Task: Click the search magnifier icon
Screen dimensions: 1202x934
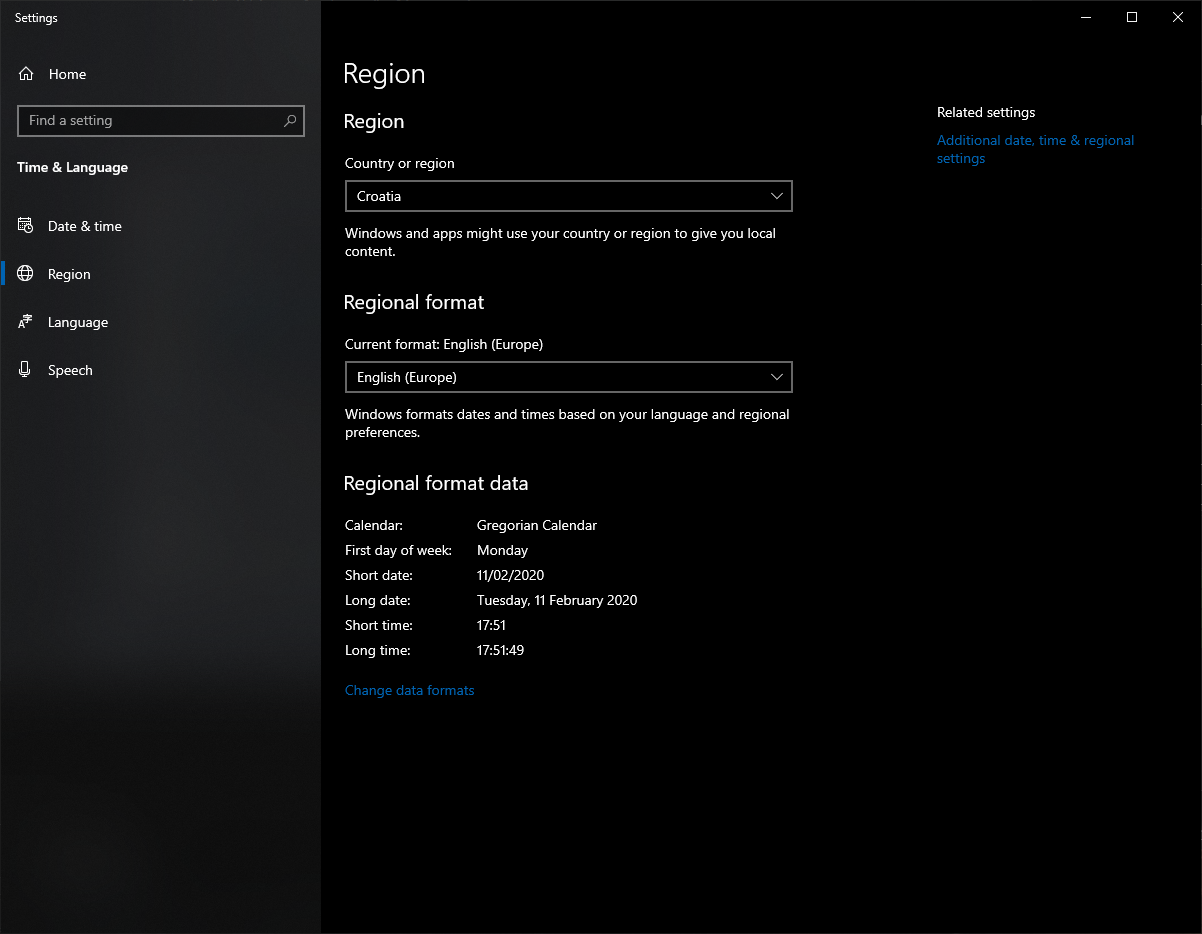Action: (x=290, y=121)
